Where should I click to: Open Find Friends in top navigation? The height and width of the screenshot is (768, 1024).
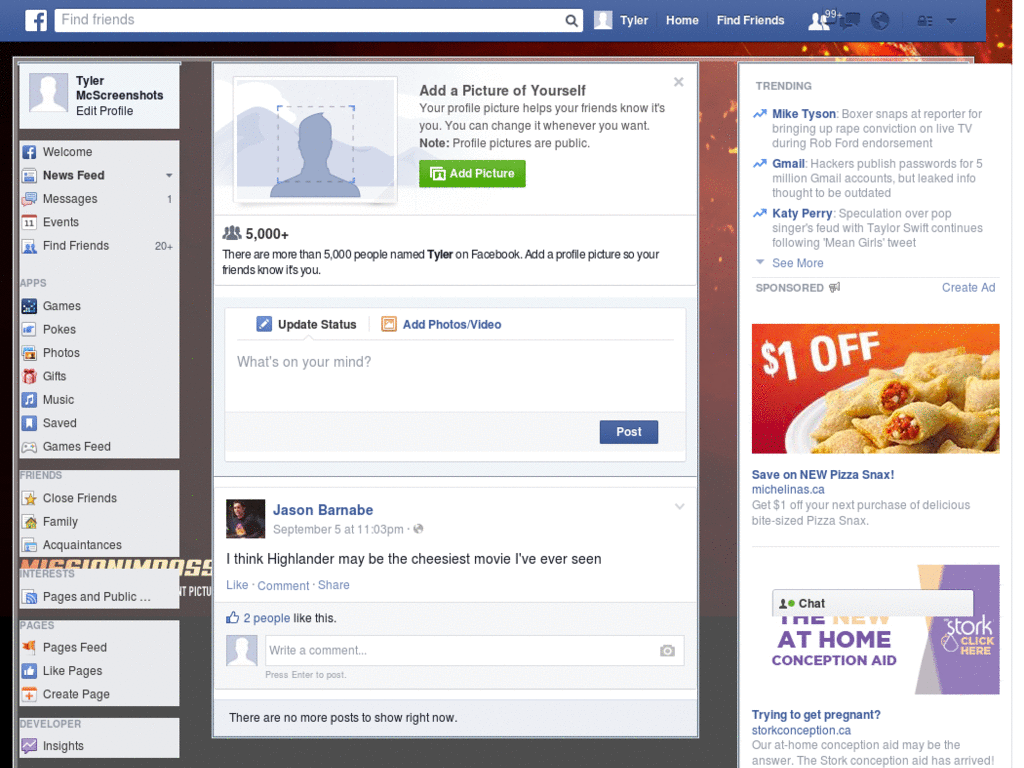750,20
